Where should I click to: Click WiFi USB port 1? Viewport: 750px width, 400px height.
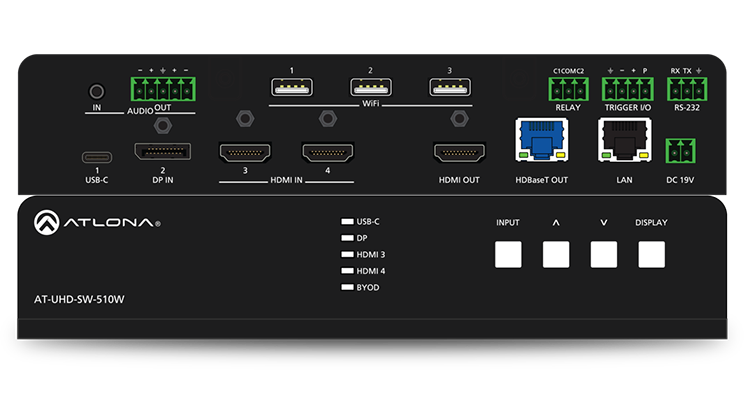292,87
